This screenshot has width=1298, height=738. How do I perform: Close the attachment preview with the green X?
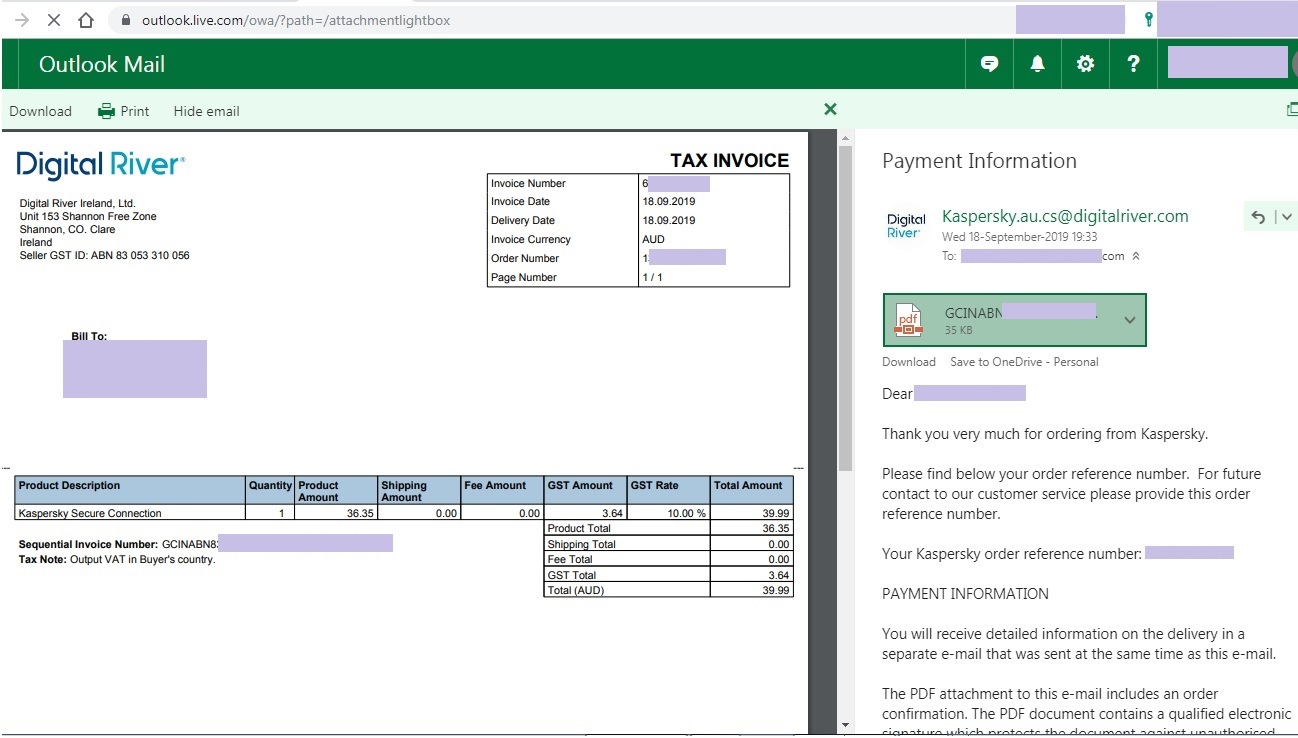coord(830,109)
